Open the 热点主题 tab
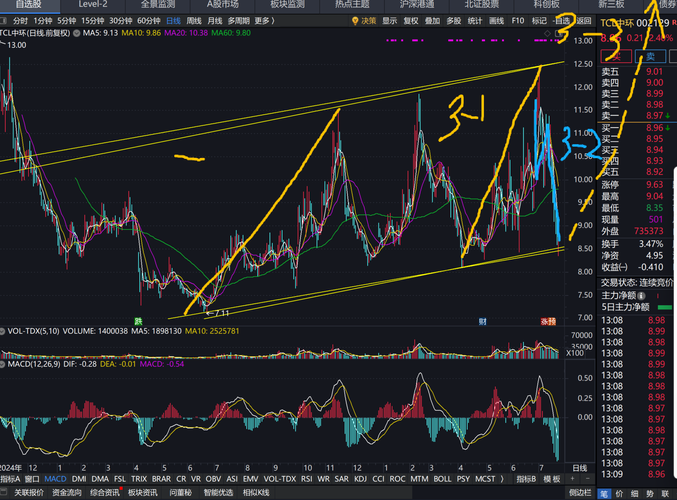Screen dimensions: 677x500 352,4
